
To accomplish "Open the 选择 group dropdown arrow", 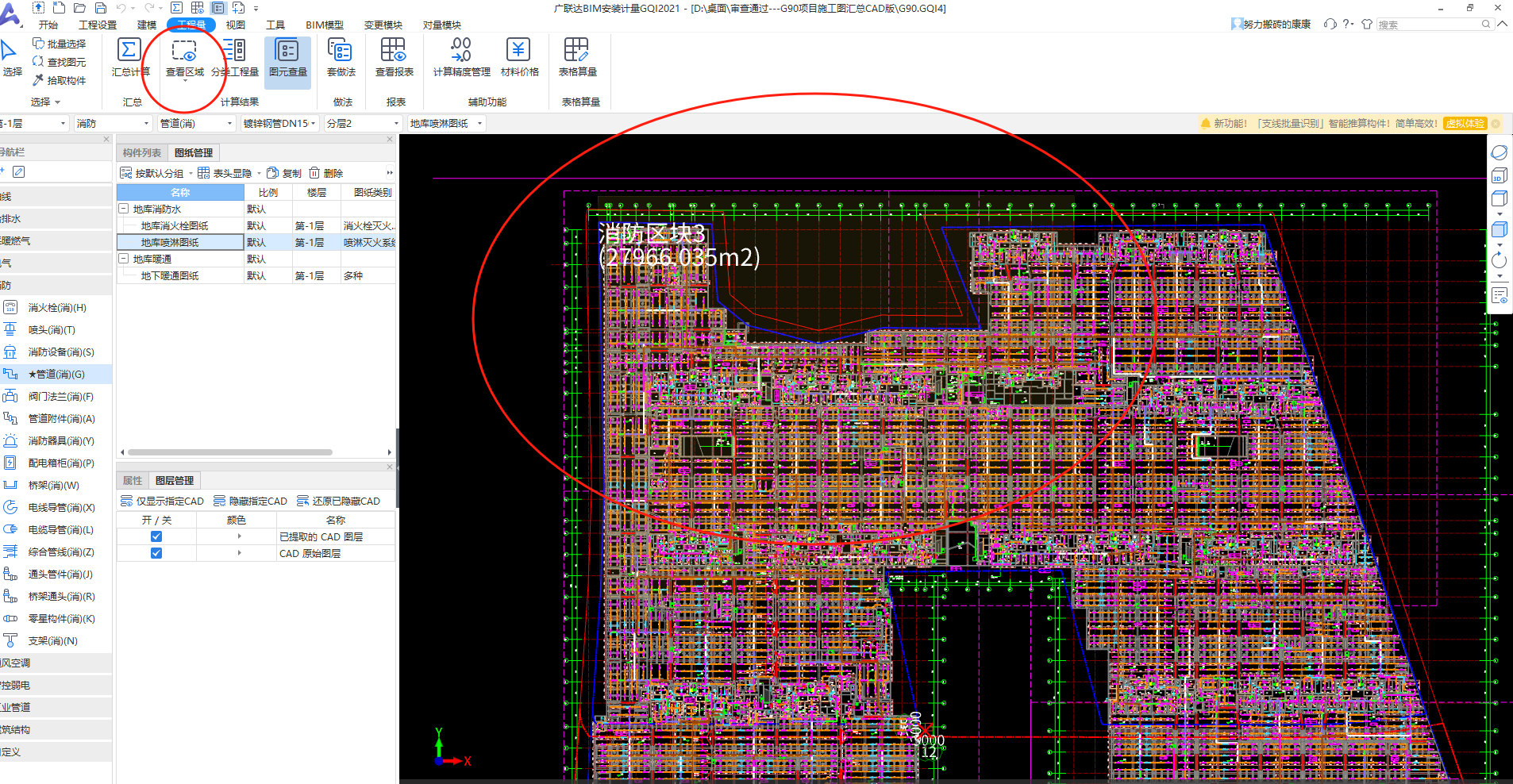I will point(57,102).
